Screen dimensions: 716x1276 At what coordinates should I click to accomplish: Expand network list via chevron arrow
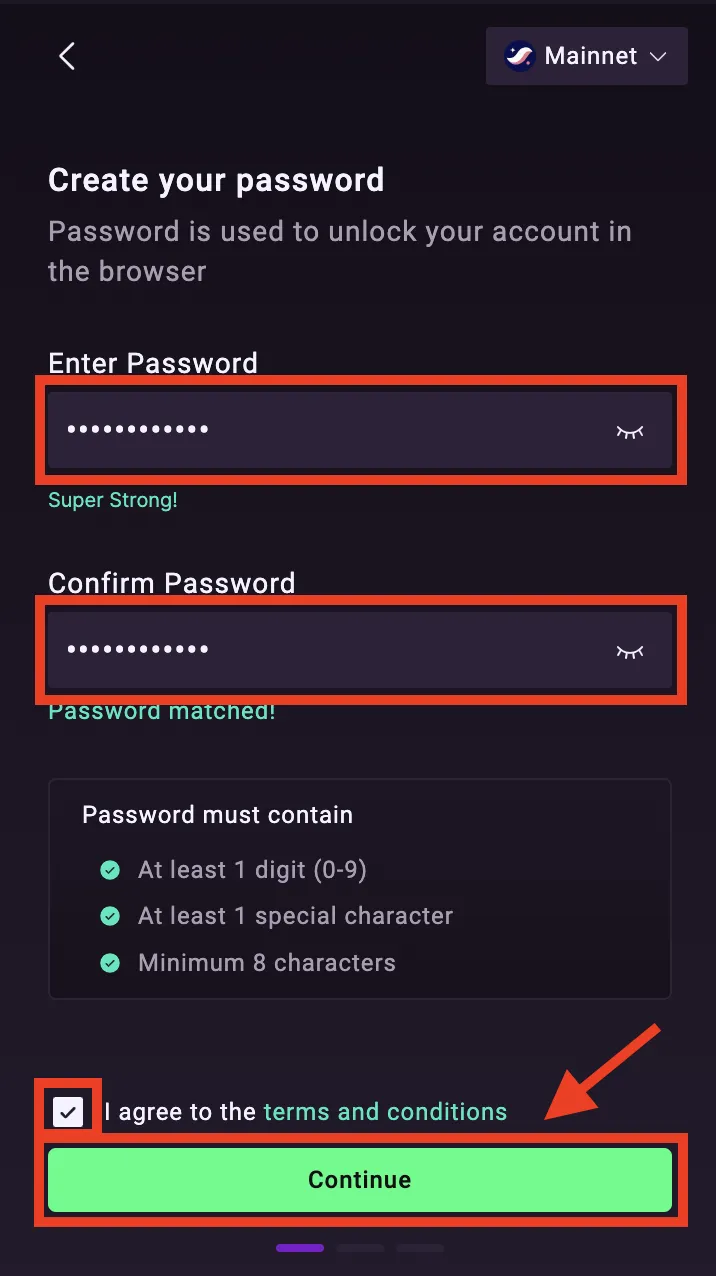pos(658,57)
